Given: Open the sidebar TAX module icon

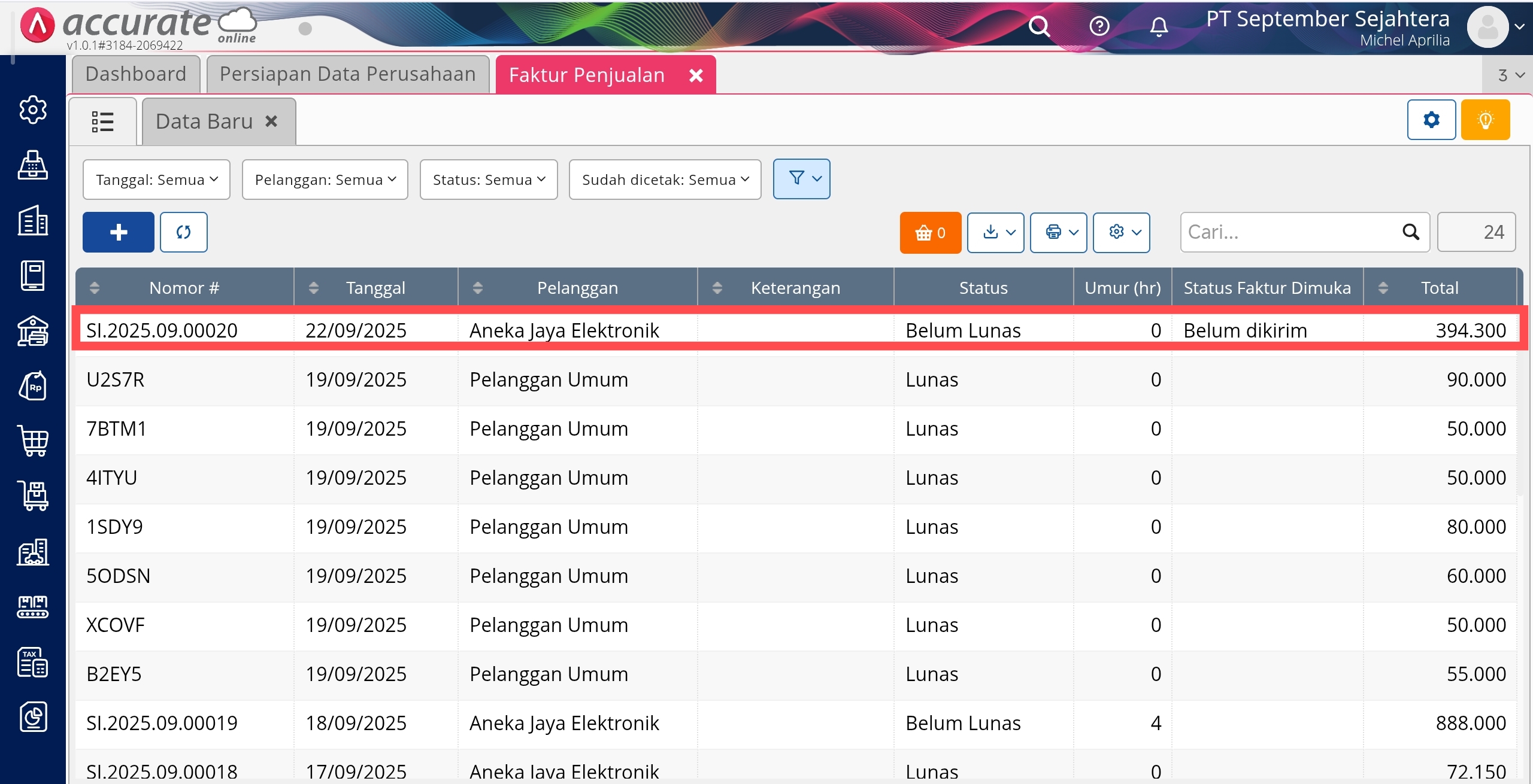Looking at the screenshot, I should (33, 662).
